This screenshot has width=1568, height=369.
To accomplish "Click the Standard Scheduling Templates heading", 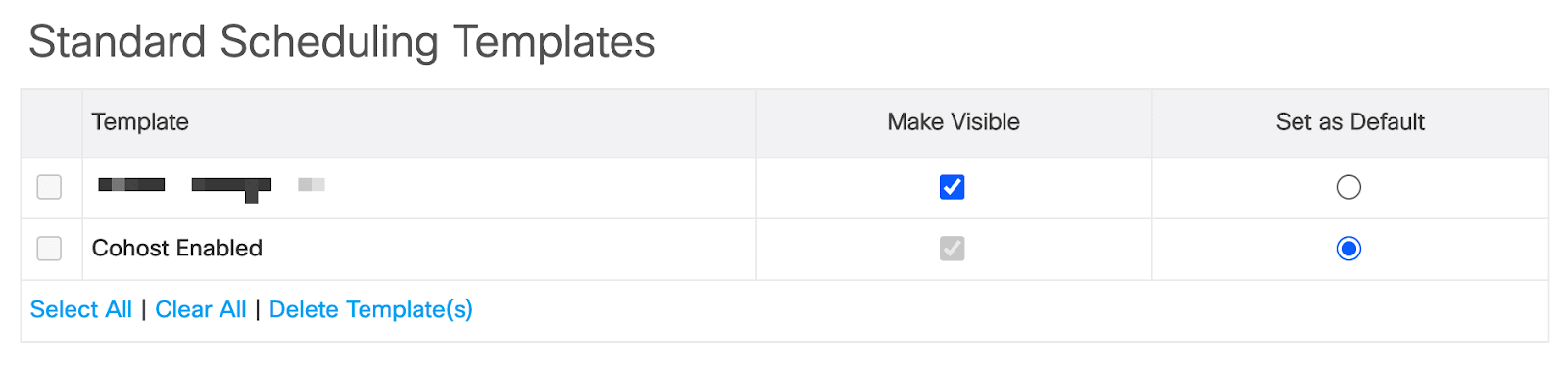I will coord(342,43).
